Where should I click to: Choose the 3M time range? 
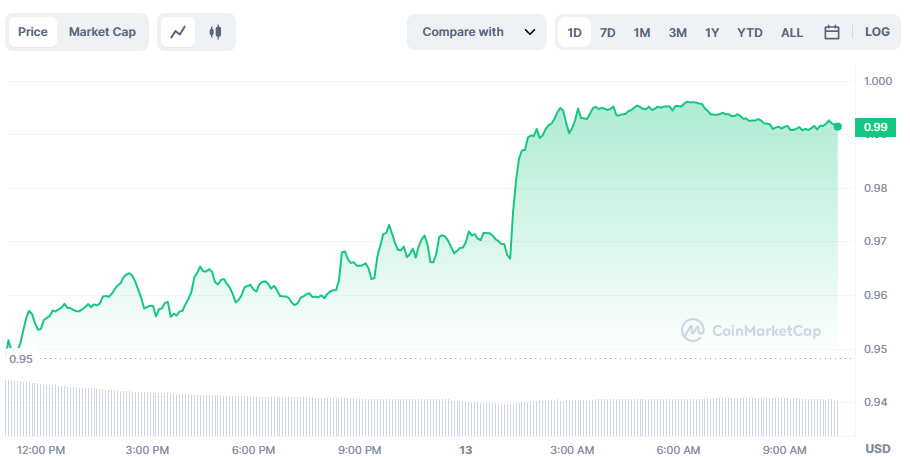click(677, 33)
